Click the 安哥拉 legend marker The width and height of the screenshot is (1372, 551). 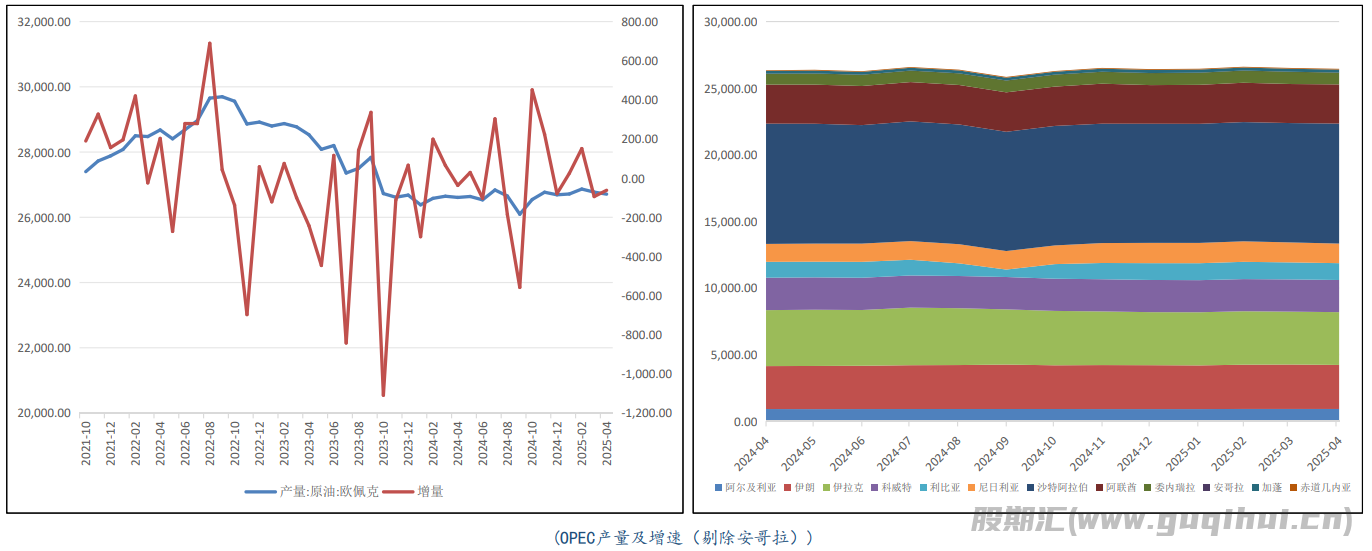click(x=1206, y=488)
